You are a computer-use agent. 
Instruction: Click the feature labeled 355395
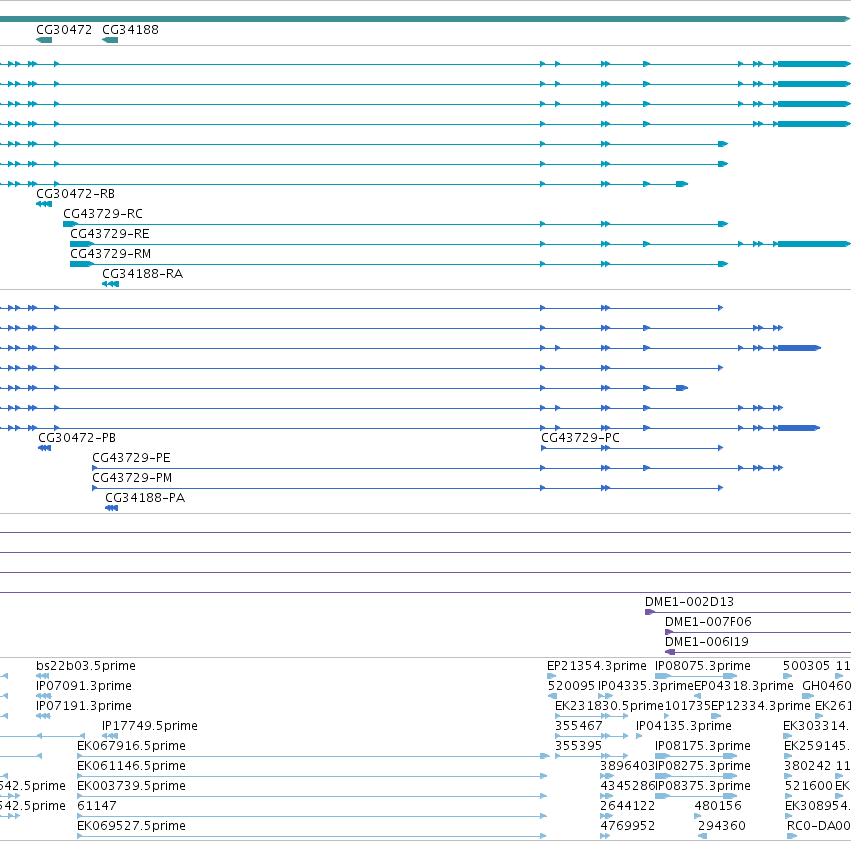579,746
